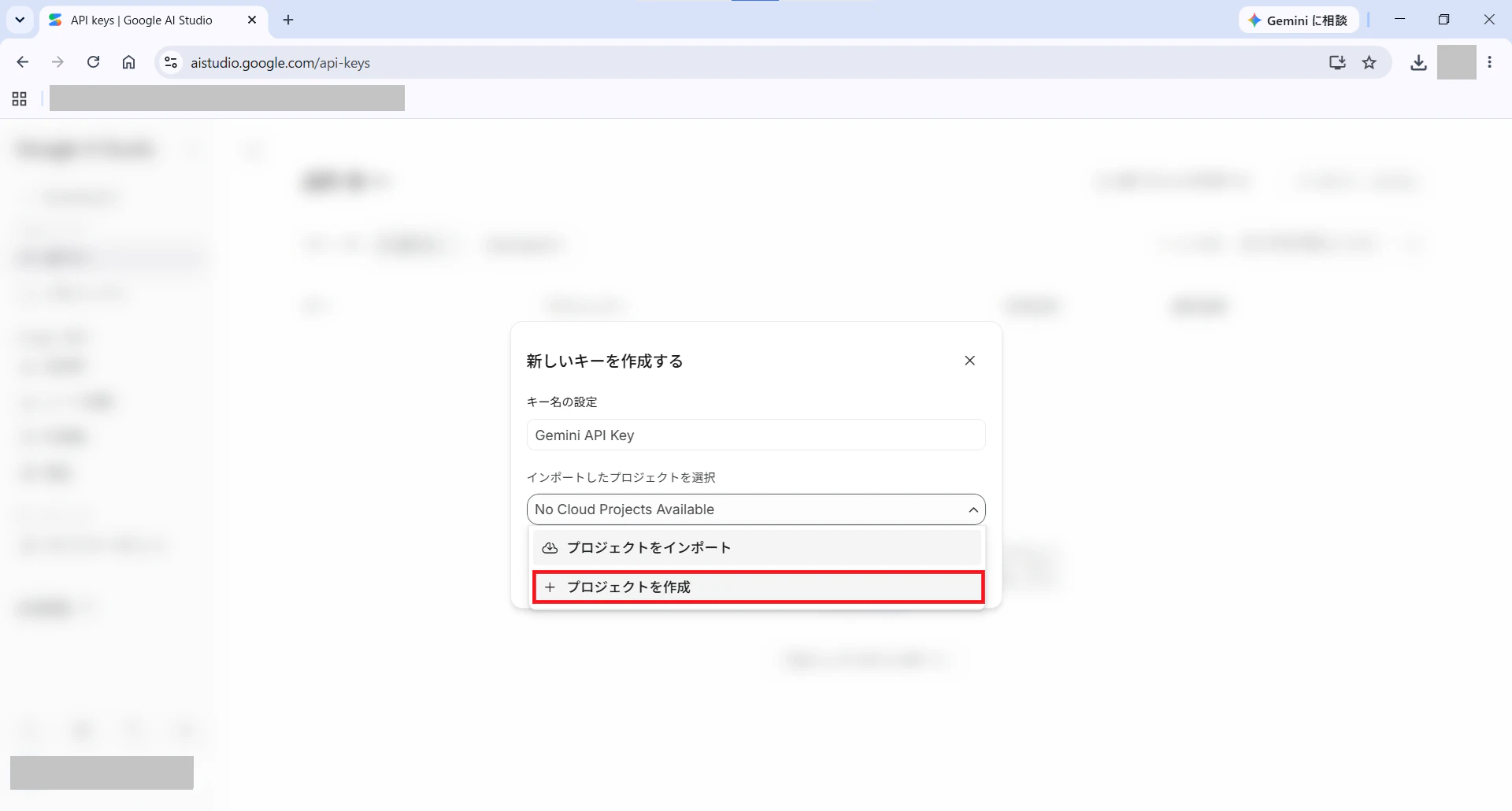The width and height of the screenshot is (1512, 811).
Task: Go forward in browser history
Action: click(57, 62)
